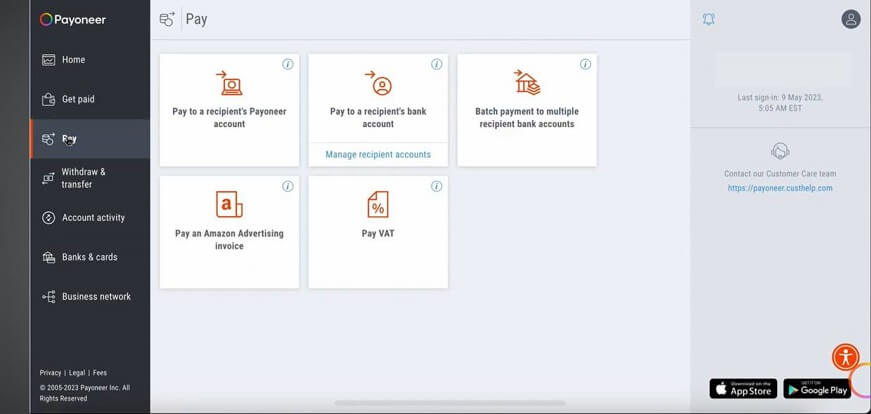Choose the Pay VAT option
871x414 pixels.
click(x=378, y=232)
